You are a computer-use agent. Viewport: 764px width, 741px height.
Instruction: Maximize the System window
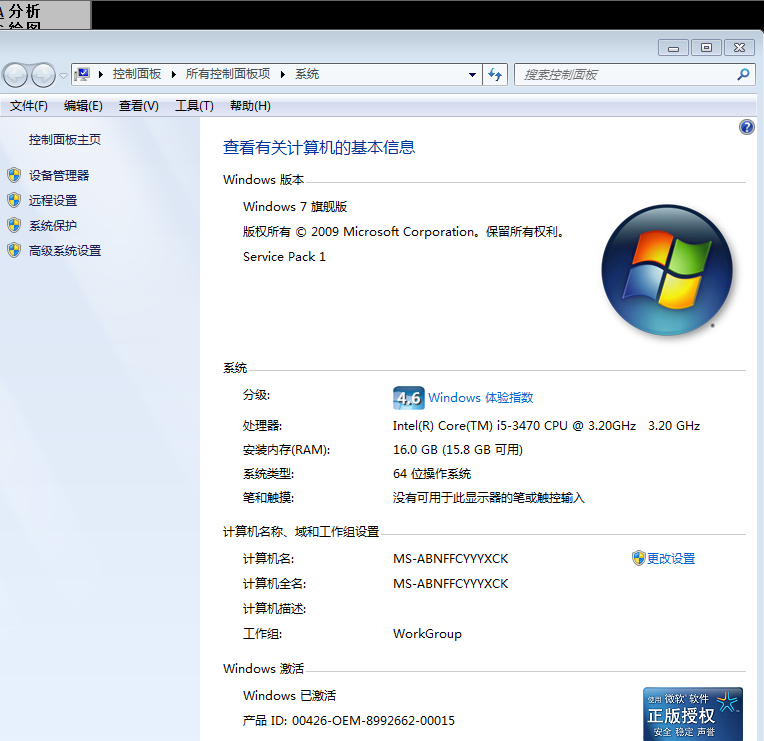point(706,48)
